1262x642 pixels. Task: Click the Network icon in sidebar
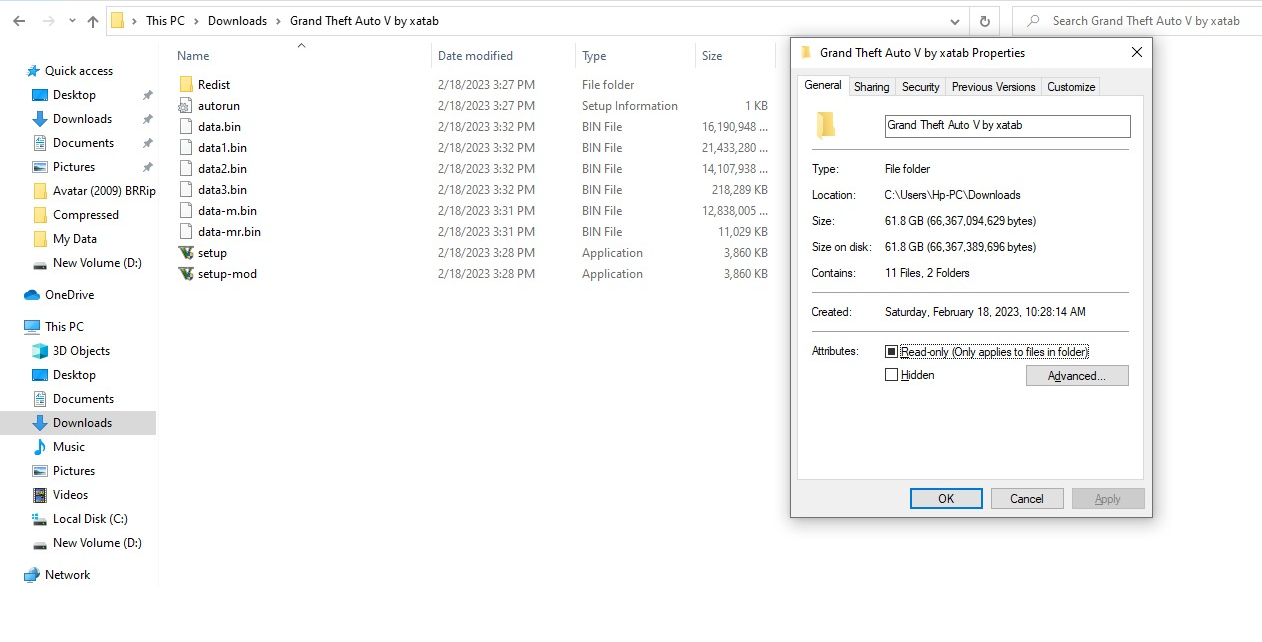point(33,575)
